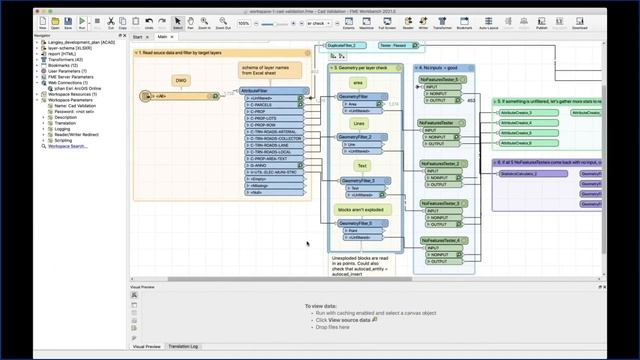Screen dimensions: 640x360
Task: Open the bookmark navigation dropdown
Action: click(319, 23)
